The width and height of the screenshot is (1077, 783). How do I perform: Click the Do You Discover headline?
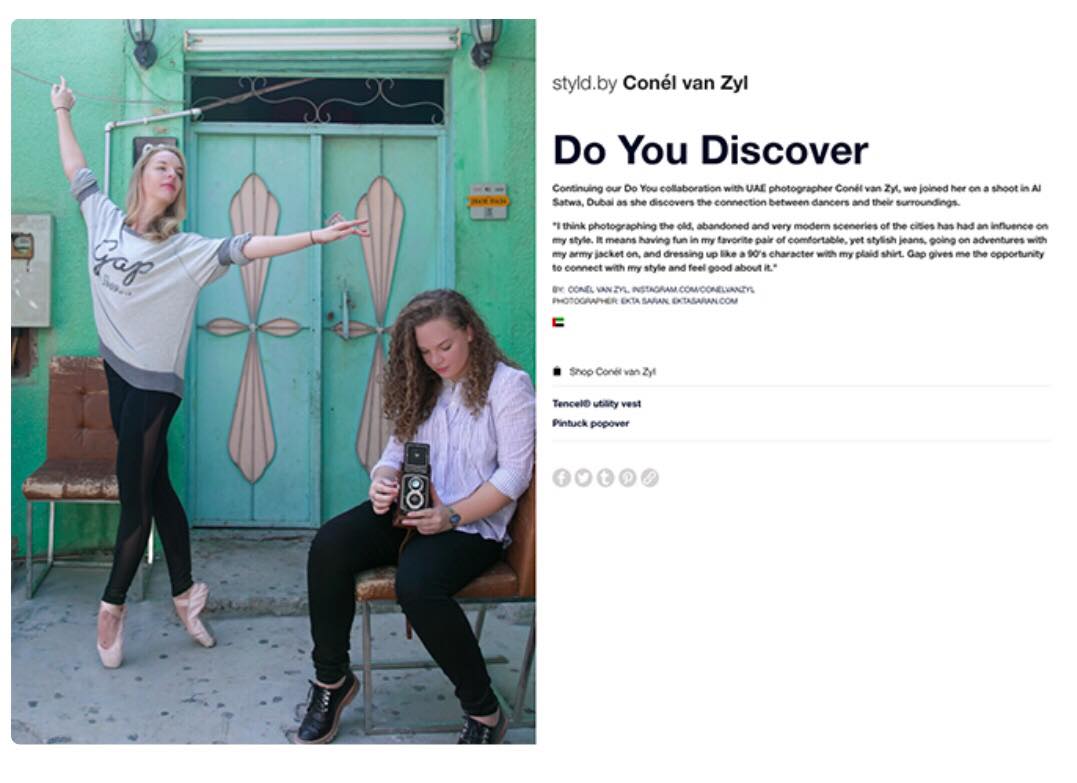click(x=710, y=150)
